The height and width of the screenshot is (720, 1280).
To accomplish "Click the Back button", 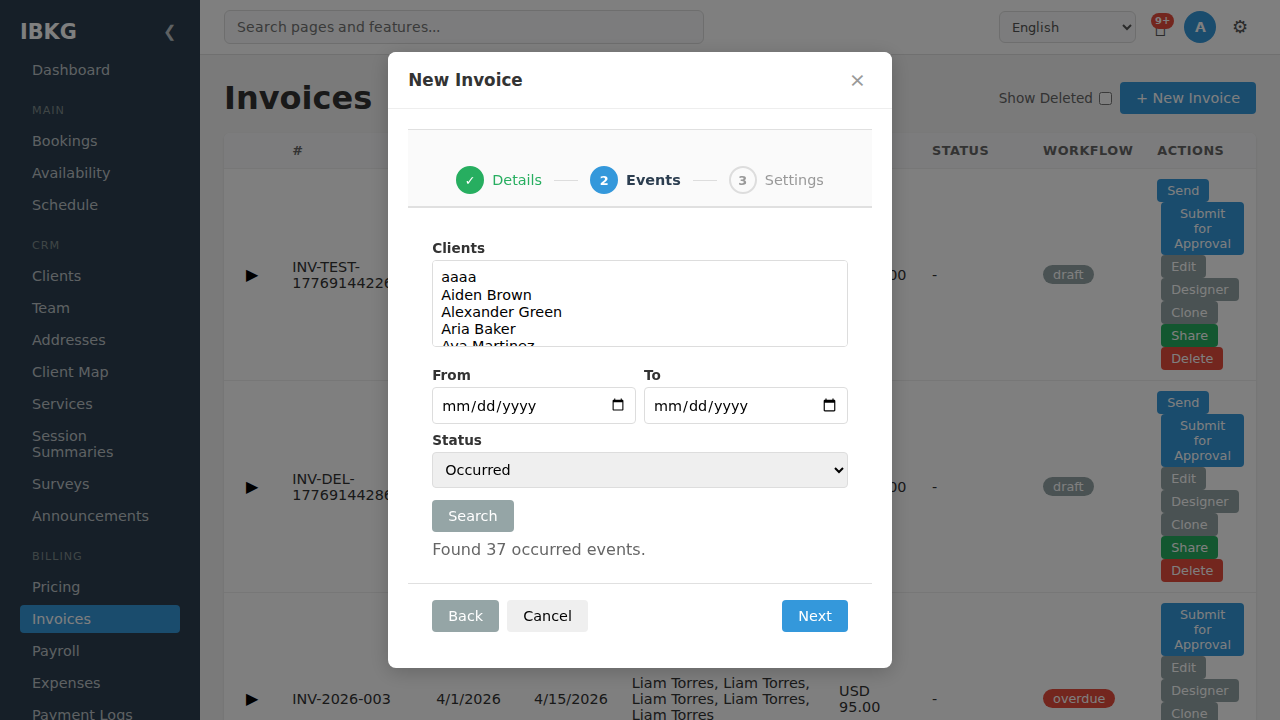I will (x=465, y=616).
